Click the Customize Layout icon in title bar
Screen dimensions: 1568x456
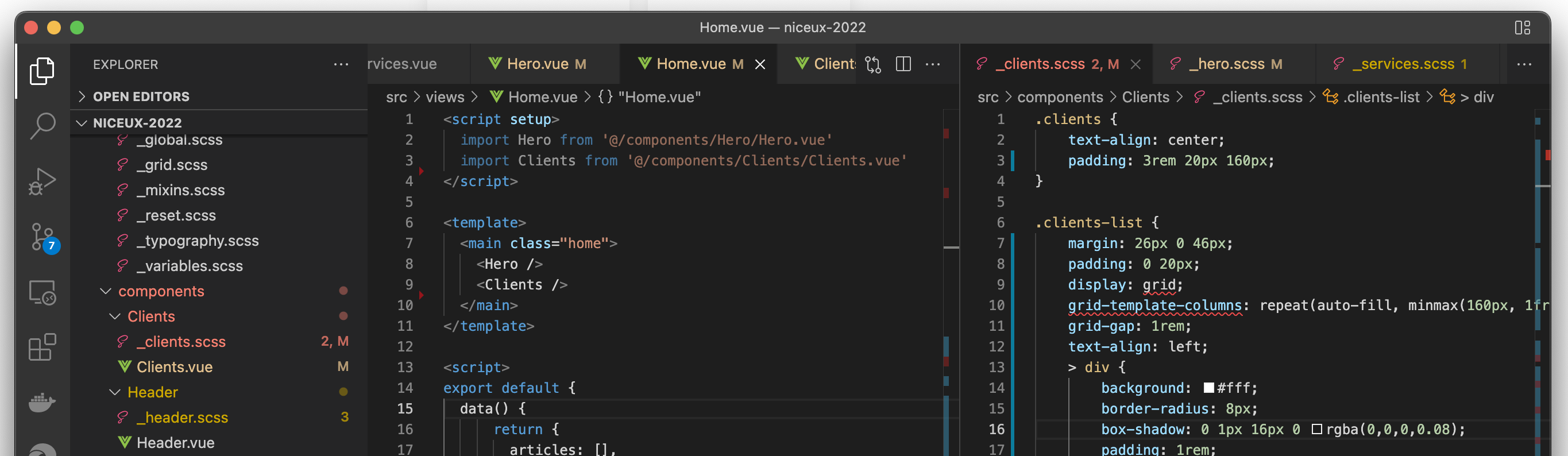tap(1523, 28)
